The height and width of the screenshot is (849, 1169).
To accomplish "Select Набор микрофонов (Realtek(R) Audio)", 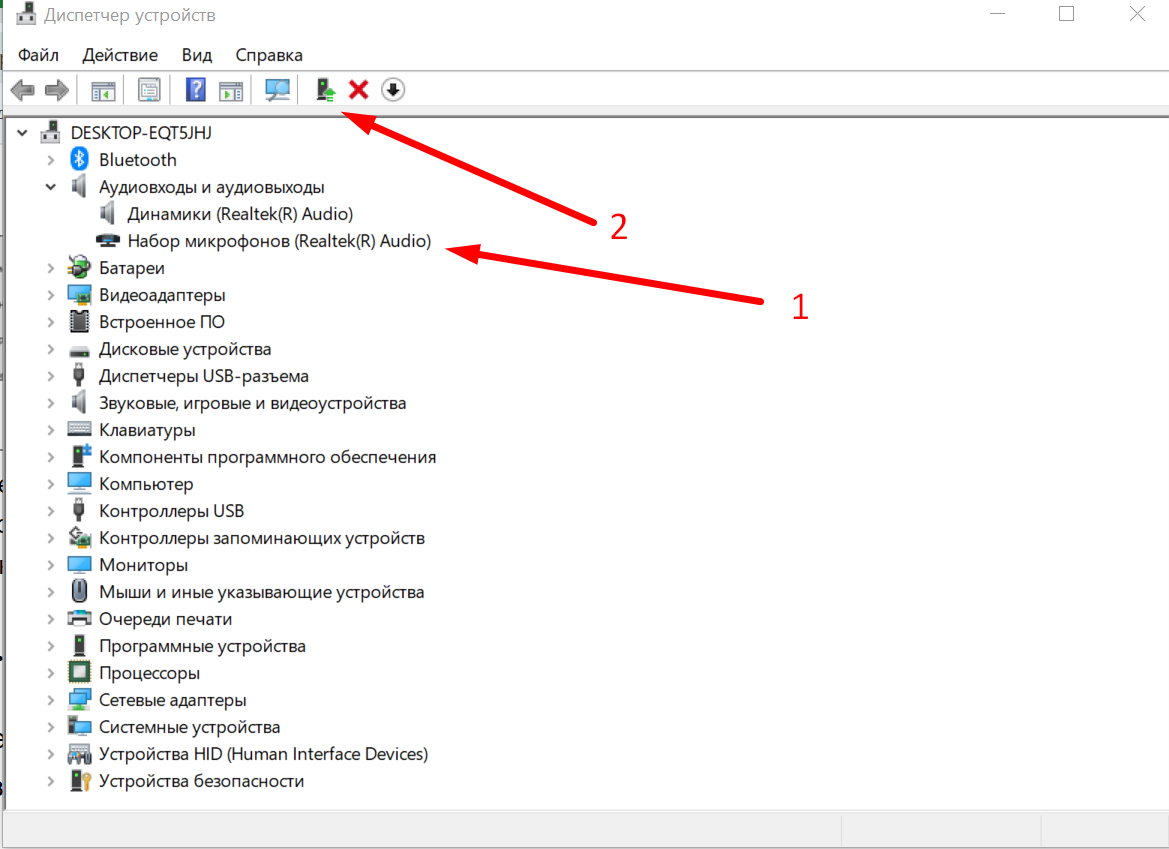I will (x=280, y=241).
